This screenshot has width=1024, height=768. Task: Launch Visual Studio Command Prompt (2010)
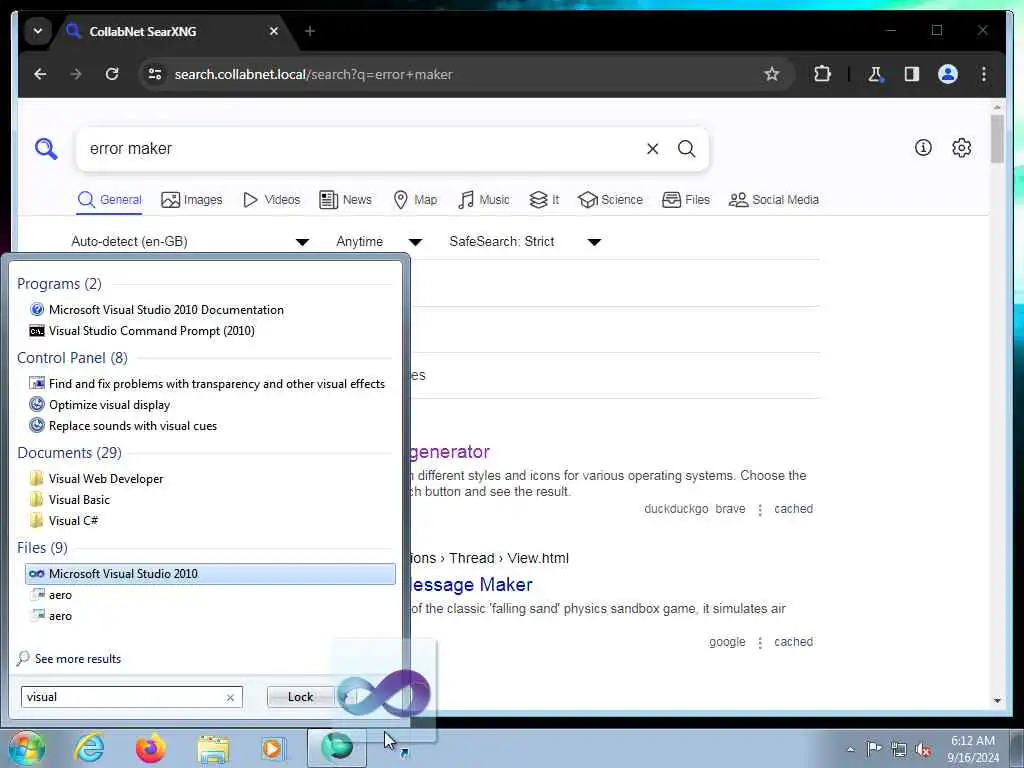click(x=142, y=330)
